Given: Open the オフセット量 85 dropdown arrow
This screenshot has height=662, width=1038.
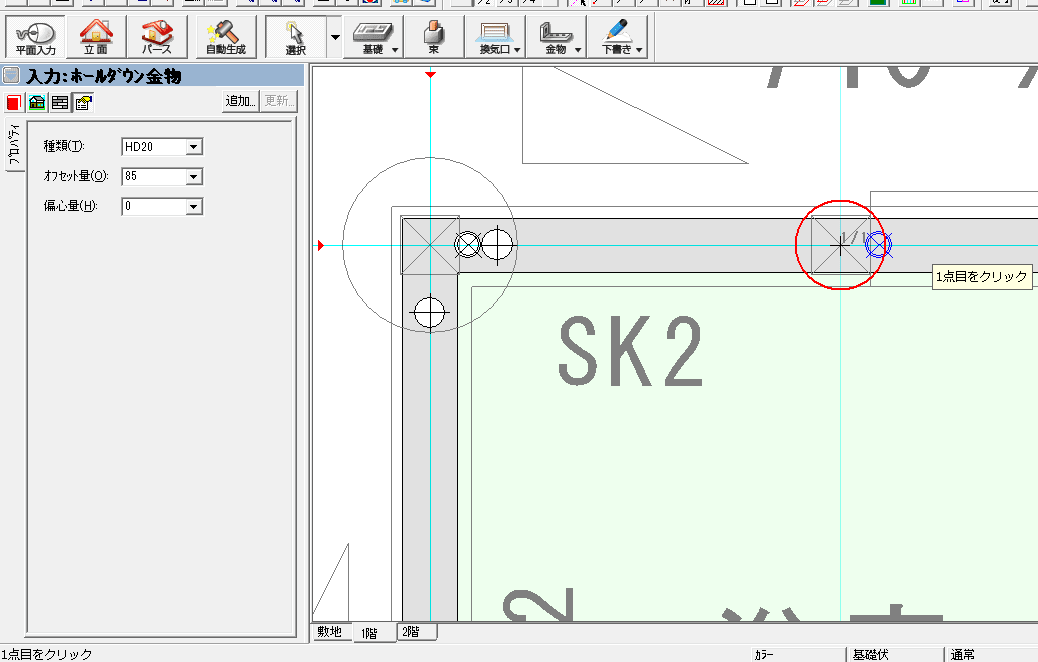Looking at the screenshot, I should (x=193, y=177).
